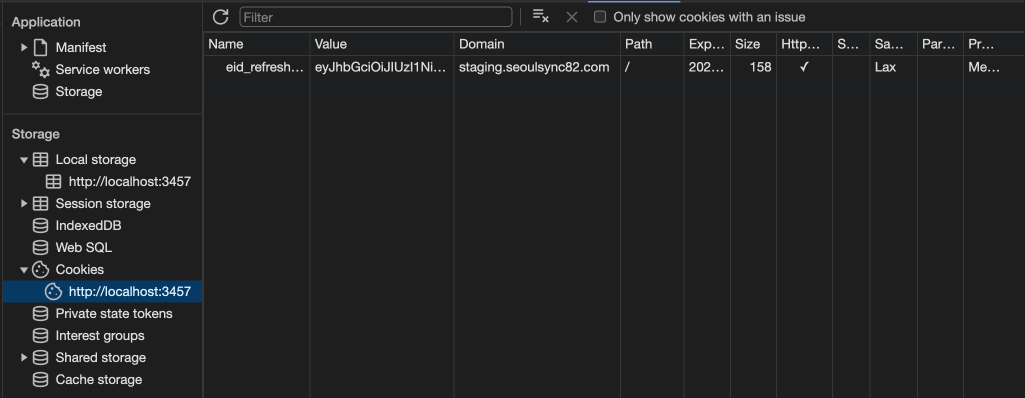The width and height of the screenshot is (1025, 398).
Task: Click the Cookies cookie icon
Action: point(41,269)
